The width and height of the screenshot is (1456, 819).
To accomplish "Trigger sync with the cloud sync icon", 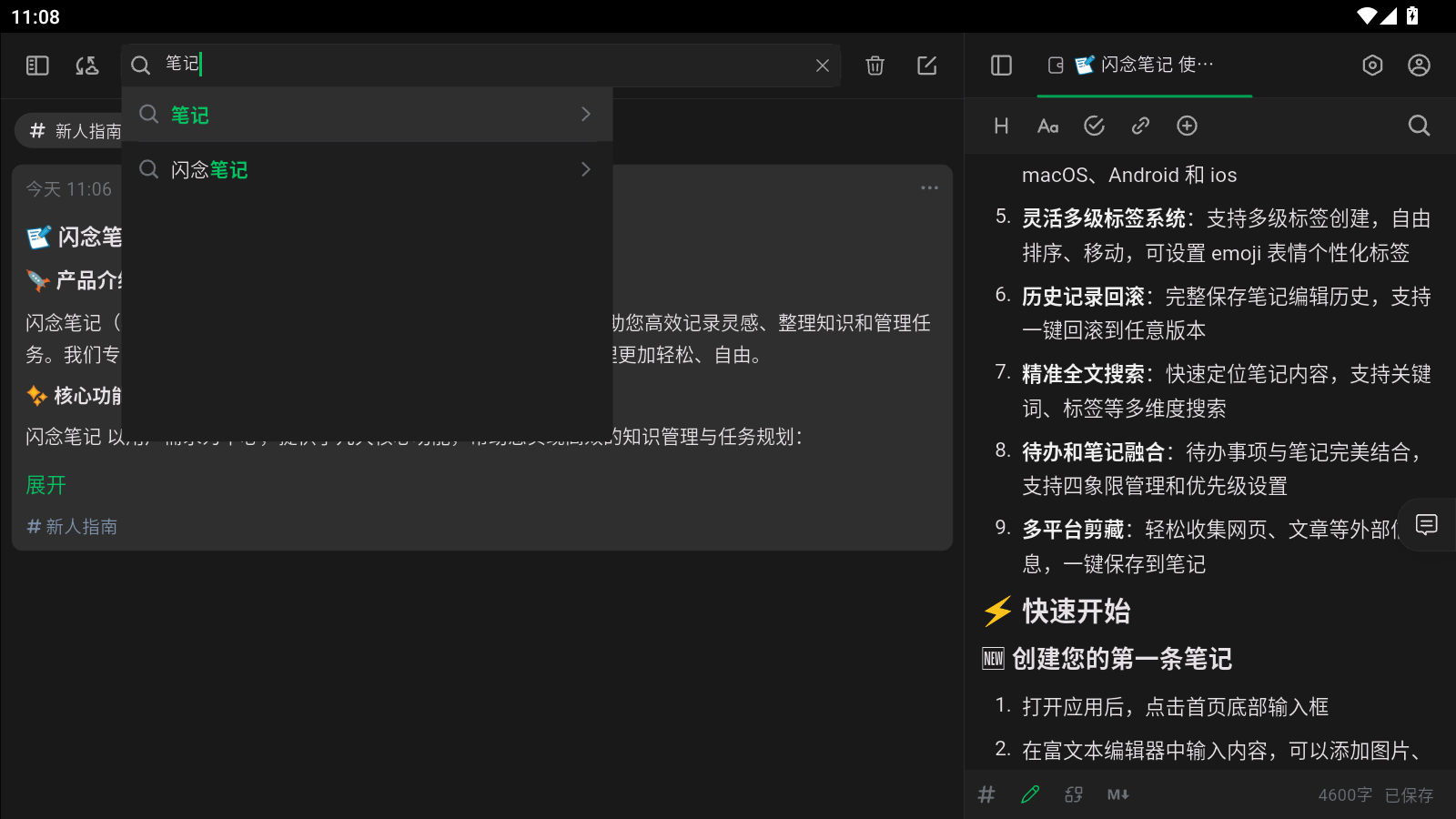I will pyautogui.click(x=87, y=66).
